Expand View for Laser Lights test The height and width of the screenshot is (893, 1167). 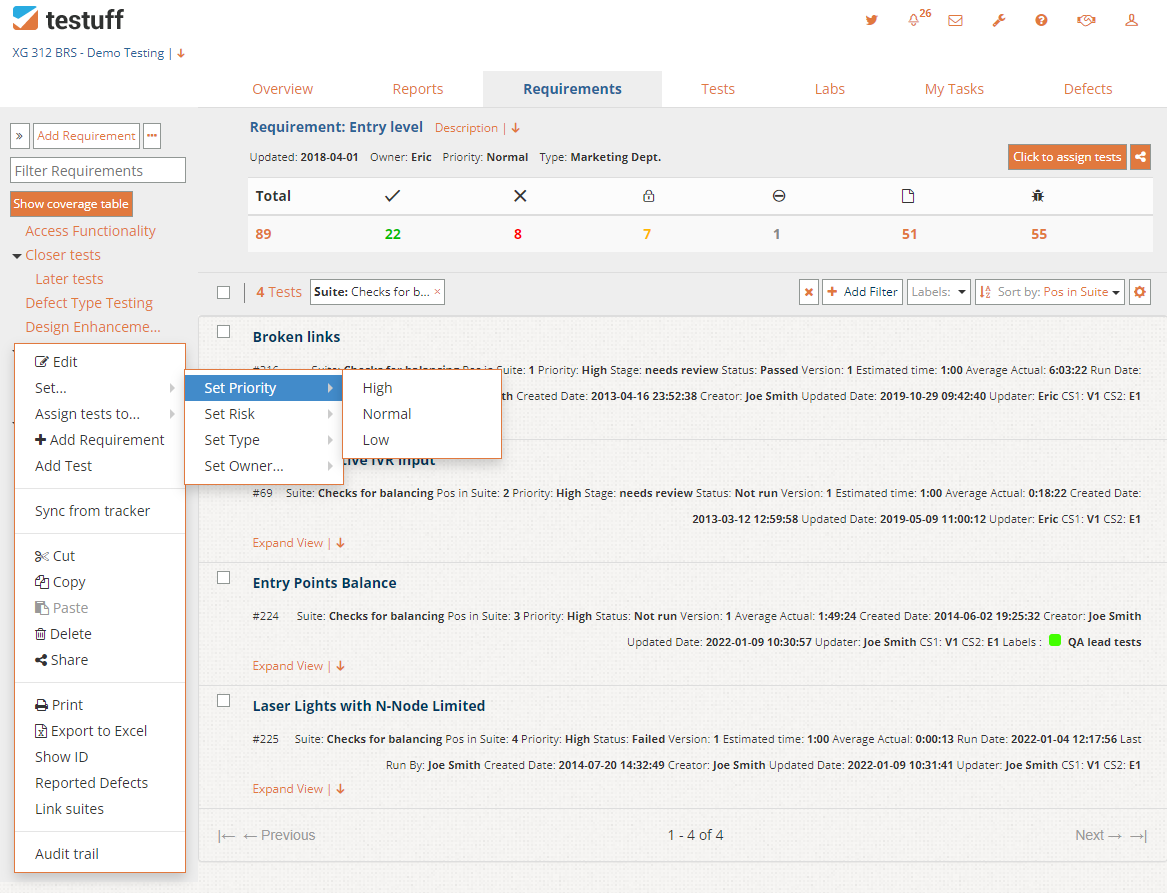pos(298,789)
